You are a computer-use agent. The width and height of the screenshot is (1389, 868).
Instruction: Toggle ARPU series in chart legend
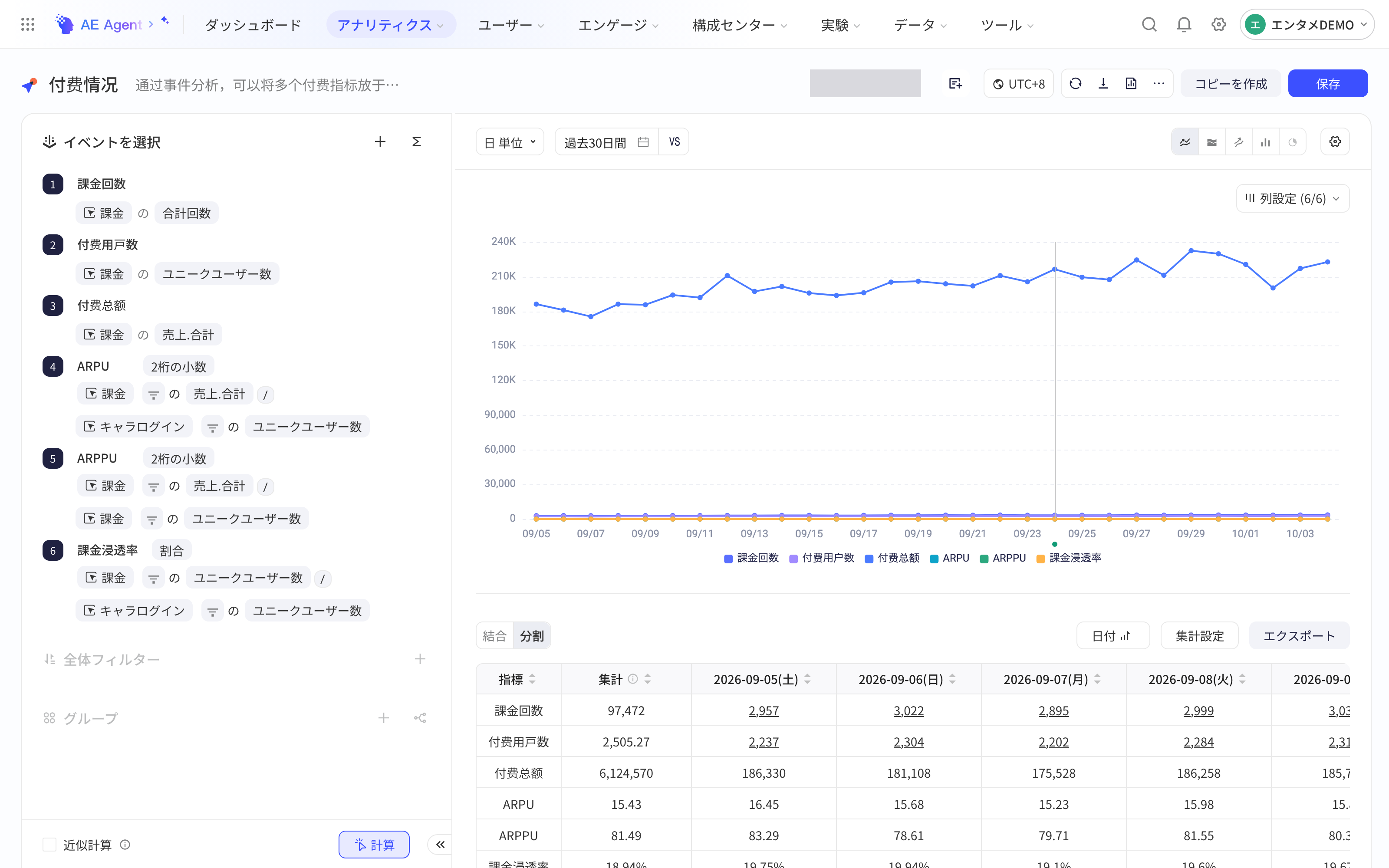point(949,558)
